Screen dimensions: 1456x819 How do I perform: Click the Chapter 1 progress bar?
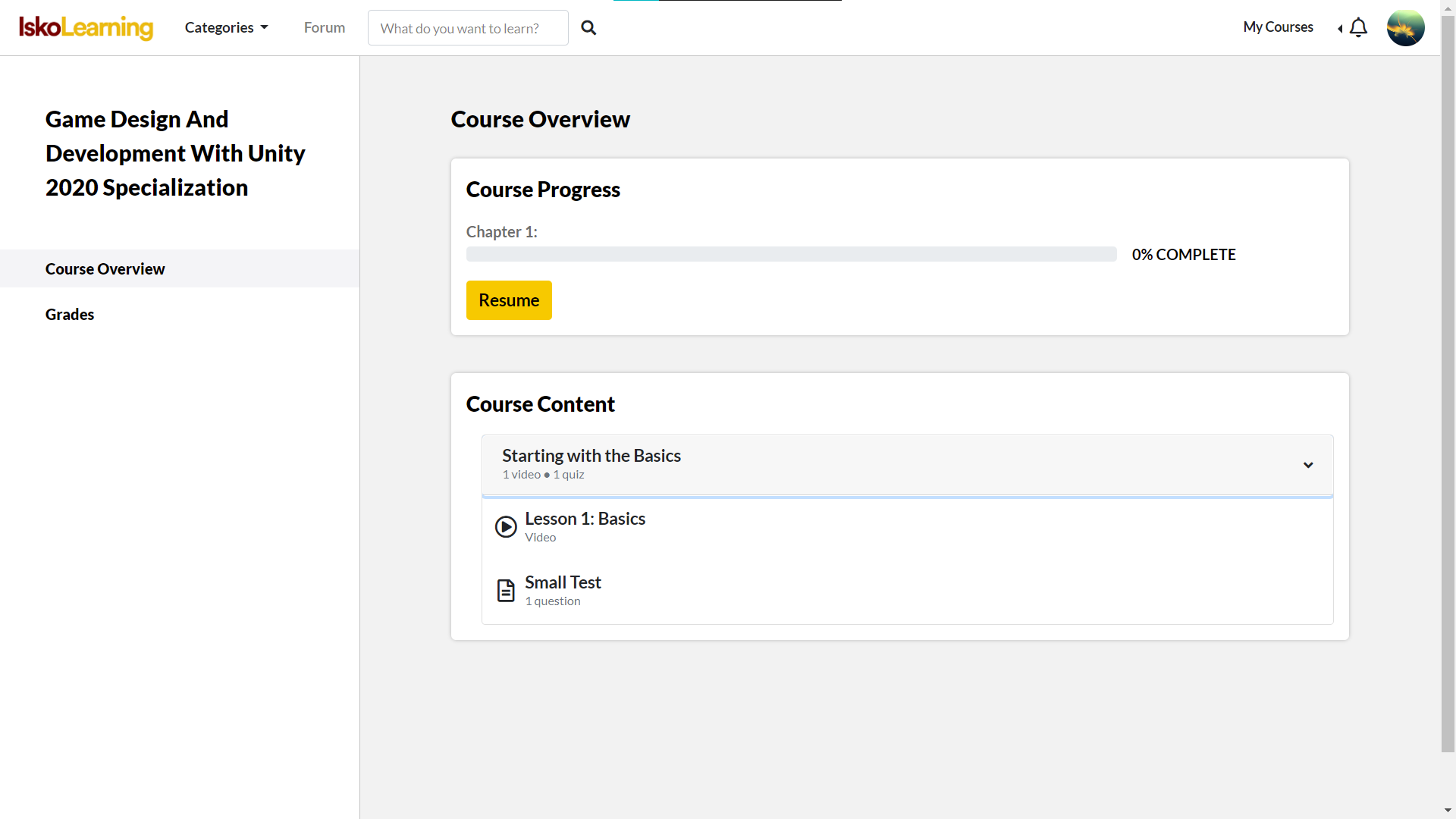[x=791, y=254]
